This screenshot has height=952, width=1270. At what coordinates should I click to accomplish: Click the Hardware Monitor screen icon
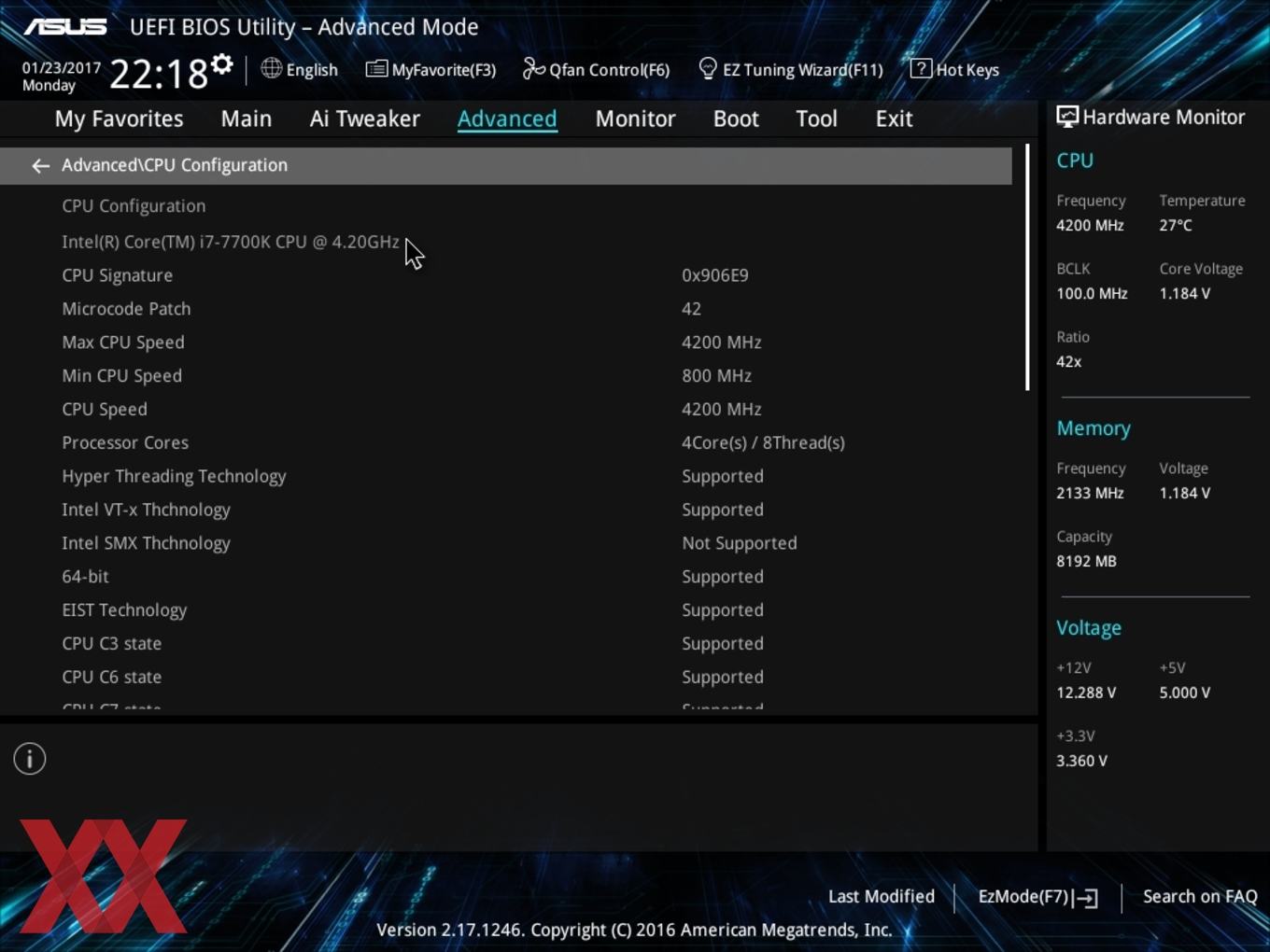tap(1066, 117)
